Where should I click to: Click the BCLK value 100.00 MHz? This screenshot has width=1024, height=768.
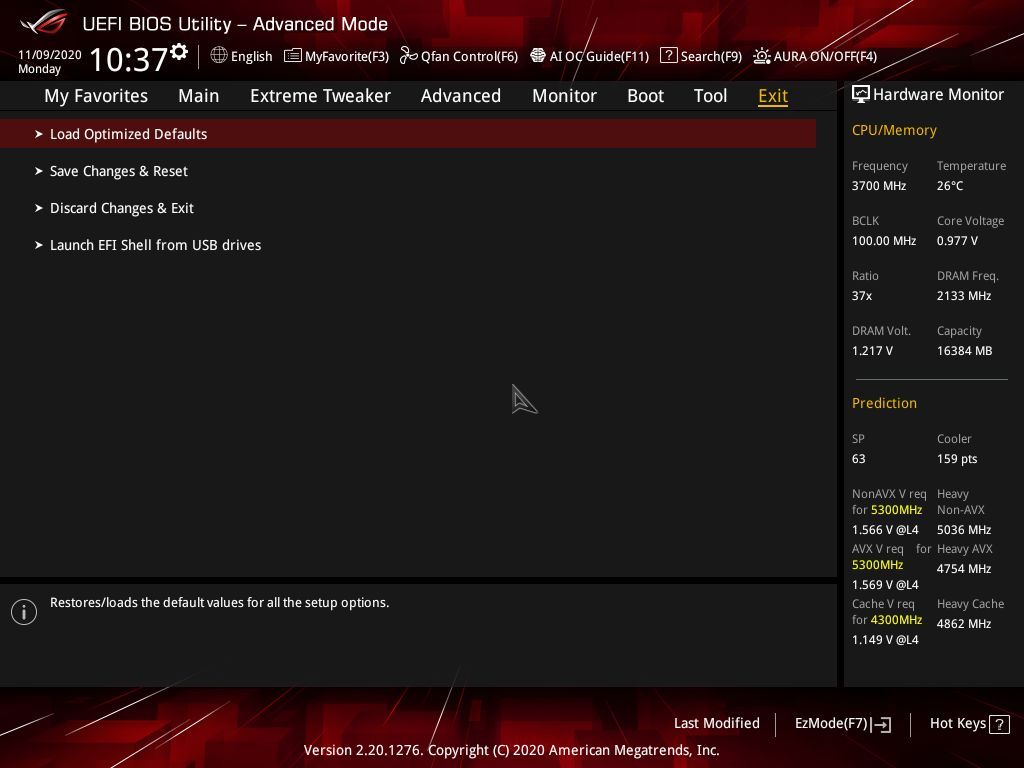tap(884, 241)
